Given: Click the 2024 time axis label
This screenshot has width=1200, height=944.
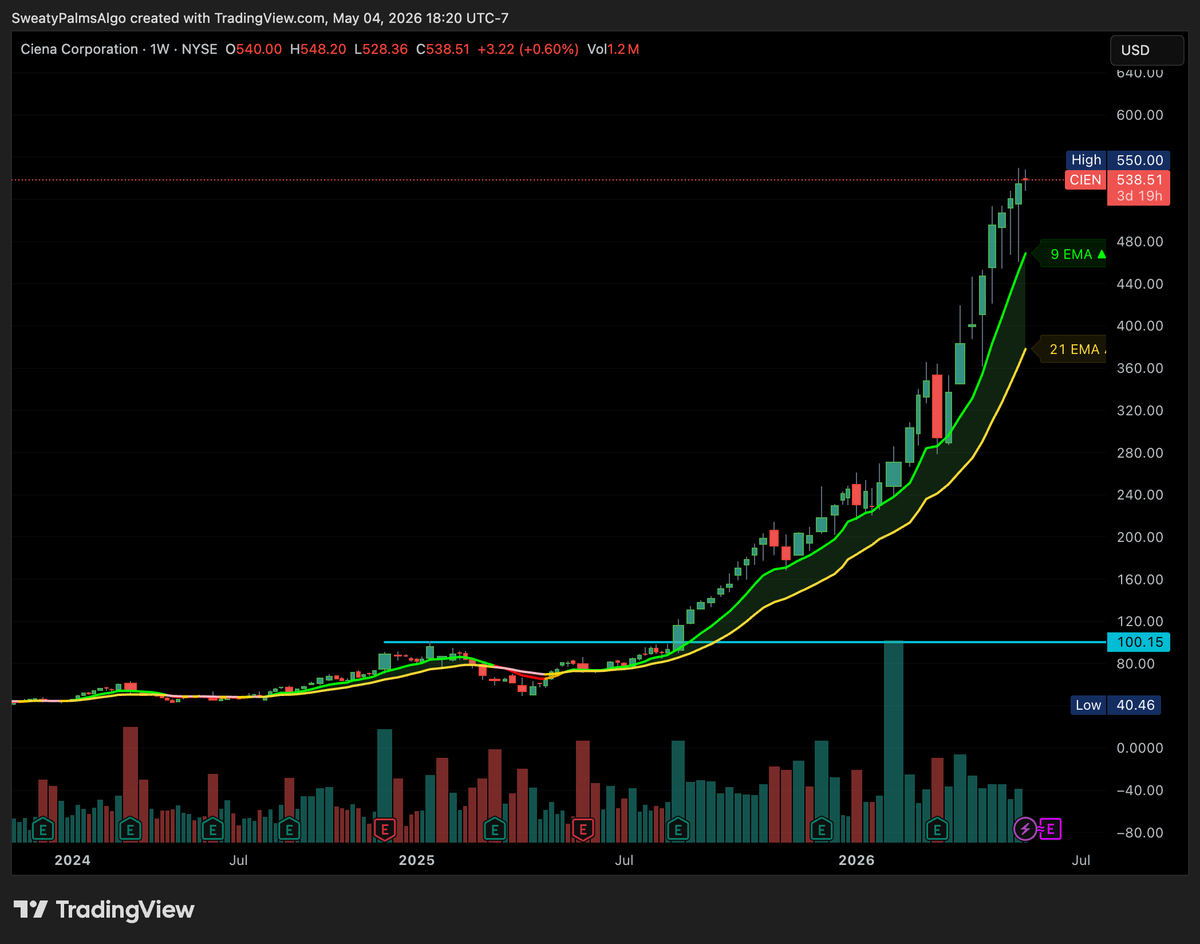Looking at the screenshot, I should coord(72,860).
